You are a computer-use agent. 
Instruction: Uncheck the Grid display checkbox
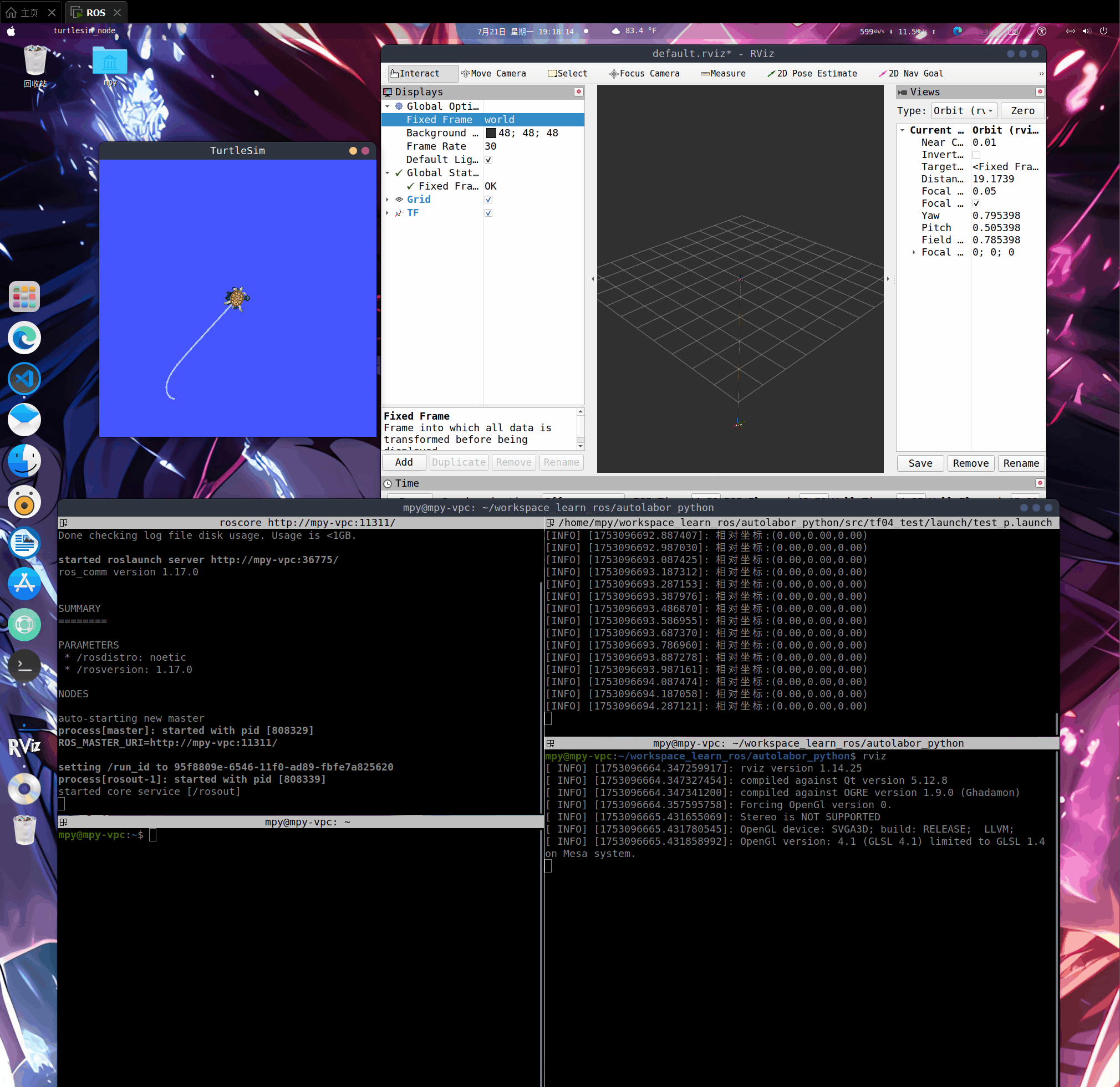pos(488,200)
